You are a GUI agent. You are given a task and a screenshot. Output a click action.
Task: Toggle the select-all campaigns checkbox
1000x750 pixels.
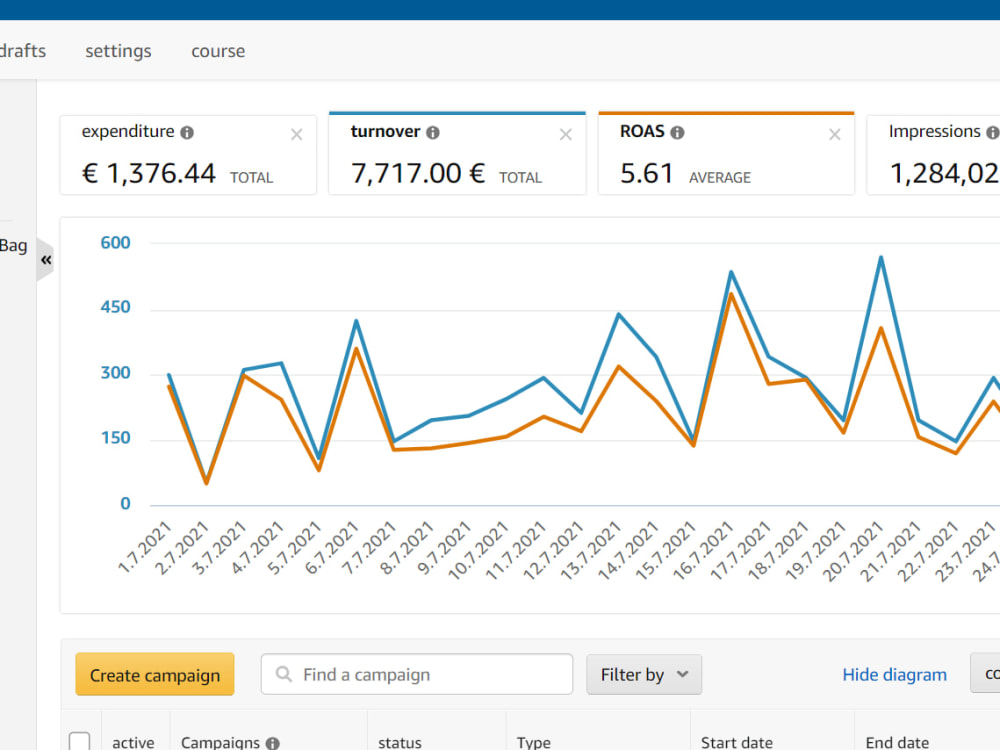point(80,741)
